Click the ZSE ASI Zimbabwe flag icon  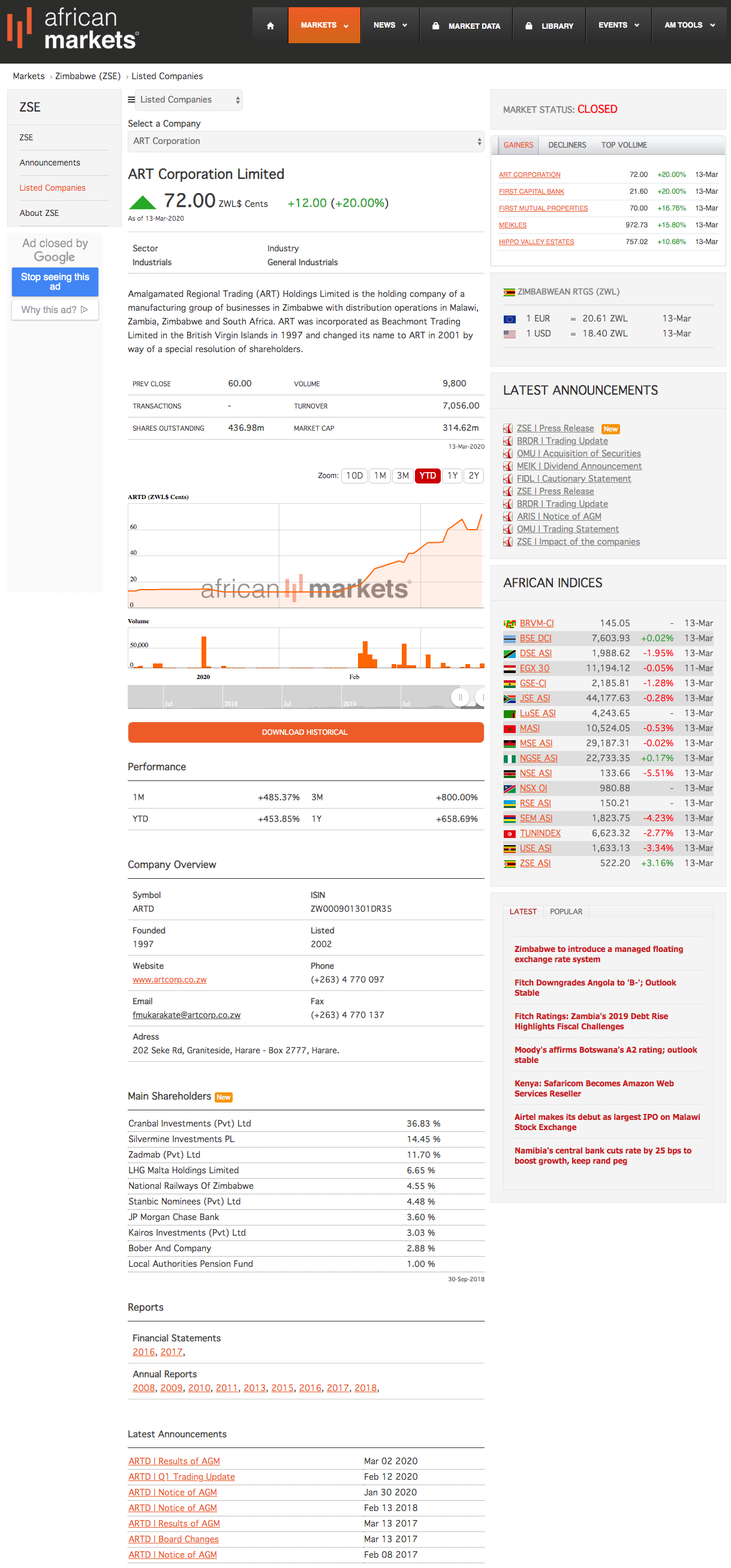[510, 863]
